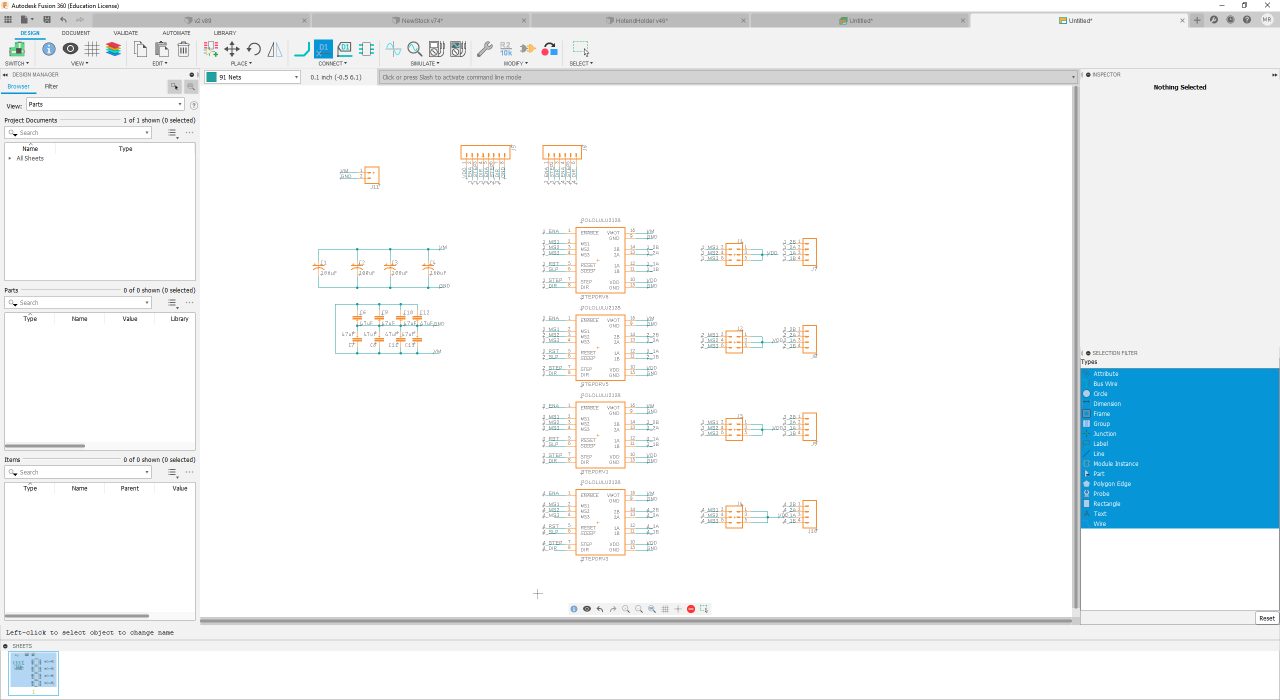Switch to the LIBRARY ribbon tab

coord(225,33)
